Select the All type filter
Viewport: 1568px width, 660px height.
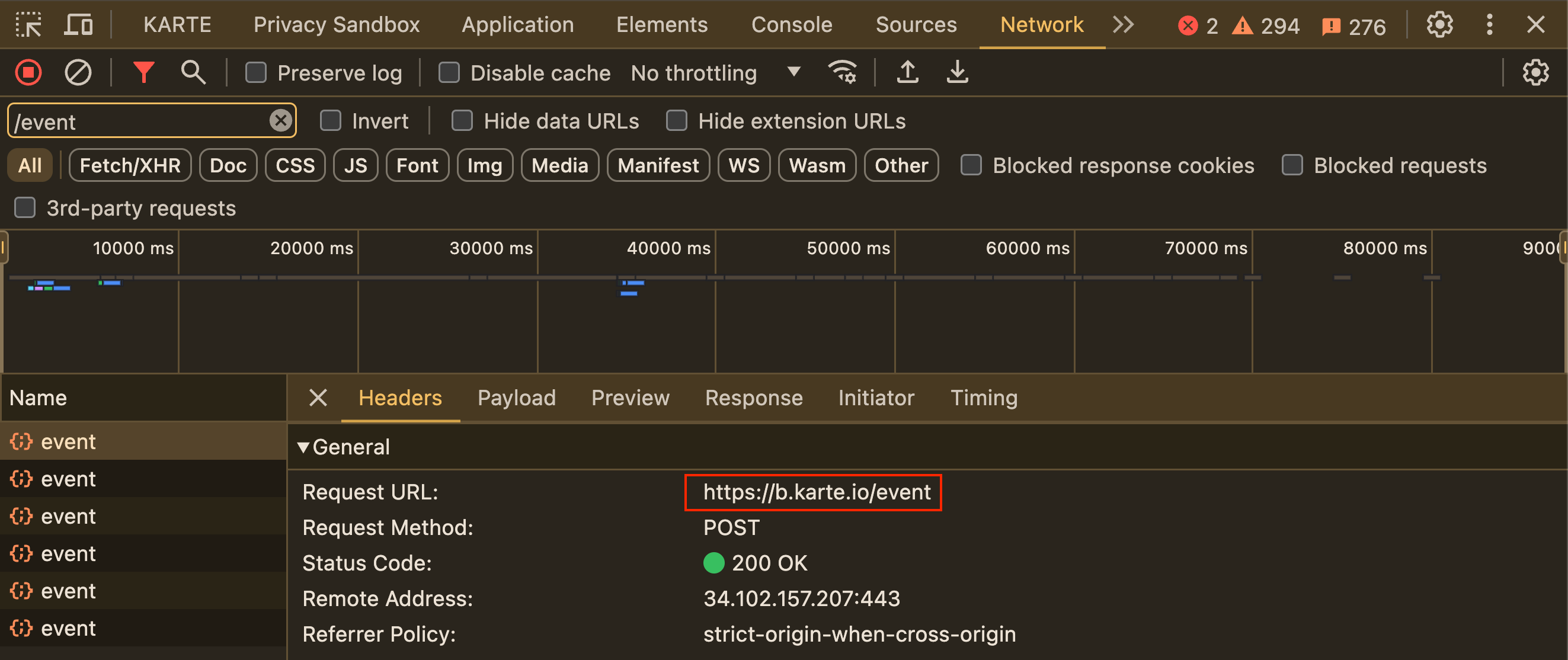[x=30, y=165]
